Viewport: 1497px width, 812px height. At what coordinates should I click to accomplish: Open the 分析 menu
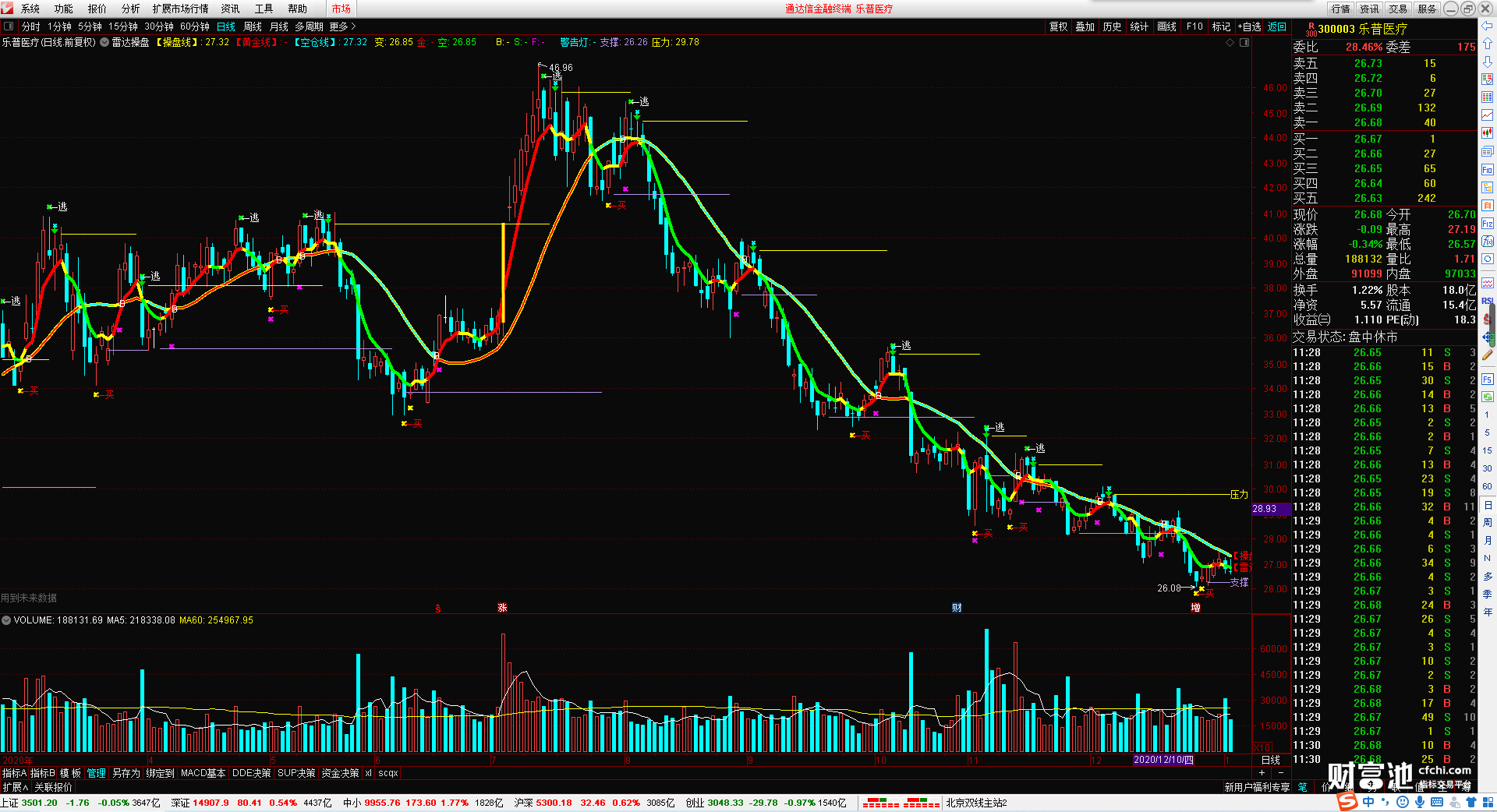(x=131, y=9)
